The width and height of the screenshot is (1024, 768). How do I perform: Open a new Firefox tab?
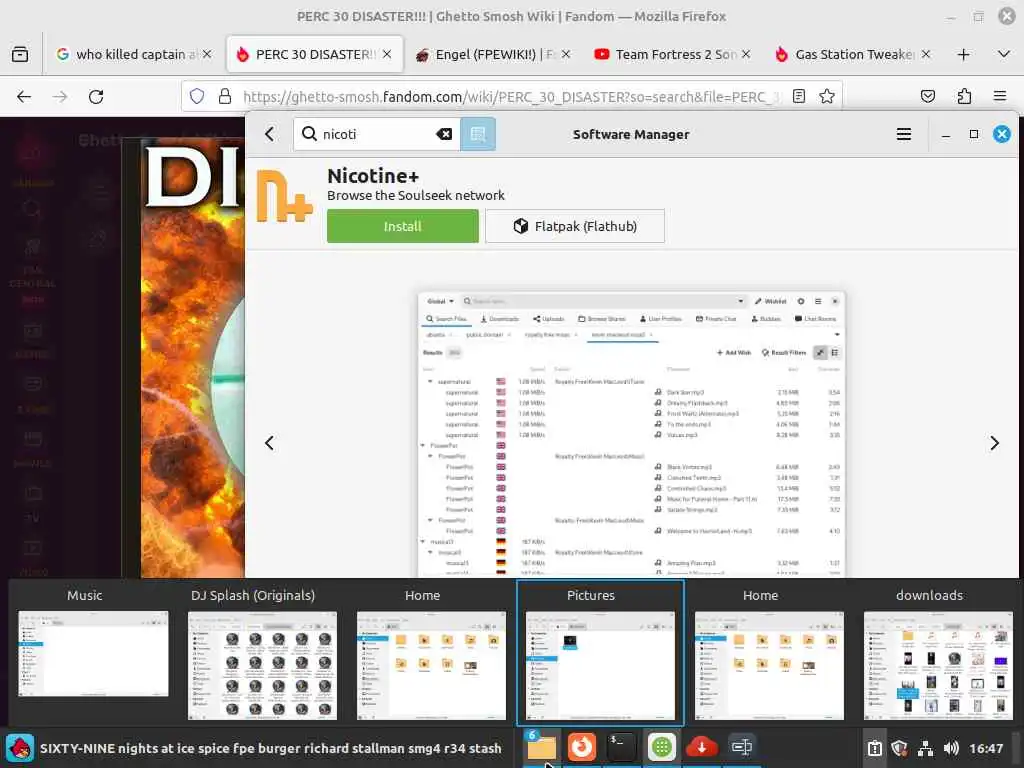(963, 55)
